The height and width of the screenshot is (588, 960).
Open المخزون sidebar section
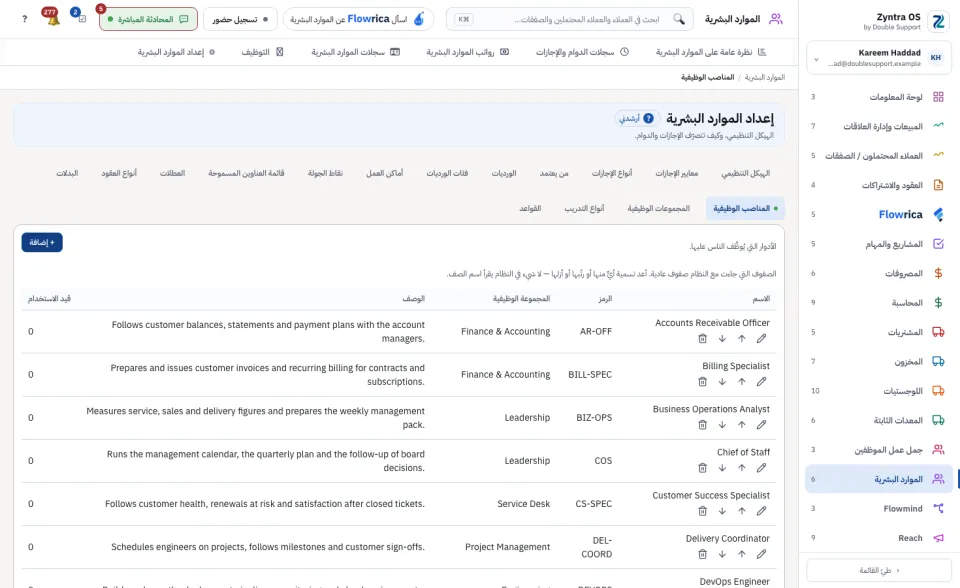click(879, 361)
